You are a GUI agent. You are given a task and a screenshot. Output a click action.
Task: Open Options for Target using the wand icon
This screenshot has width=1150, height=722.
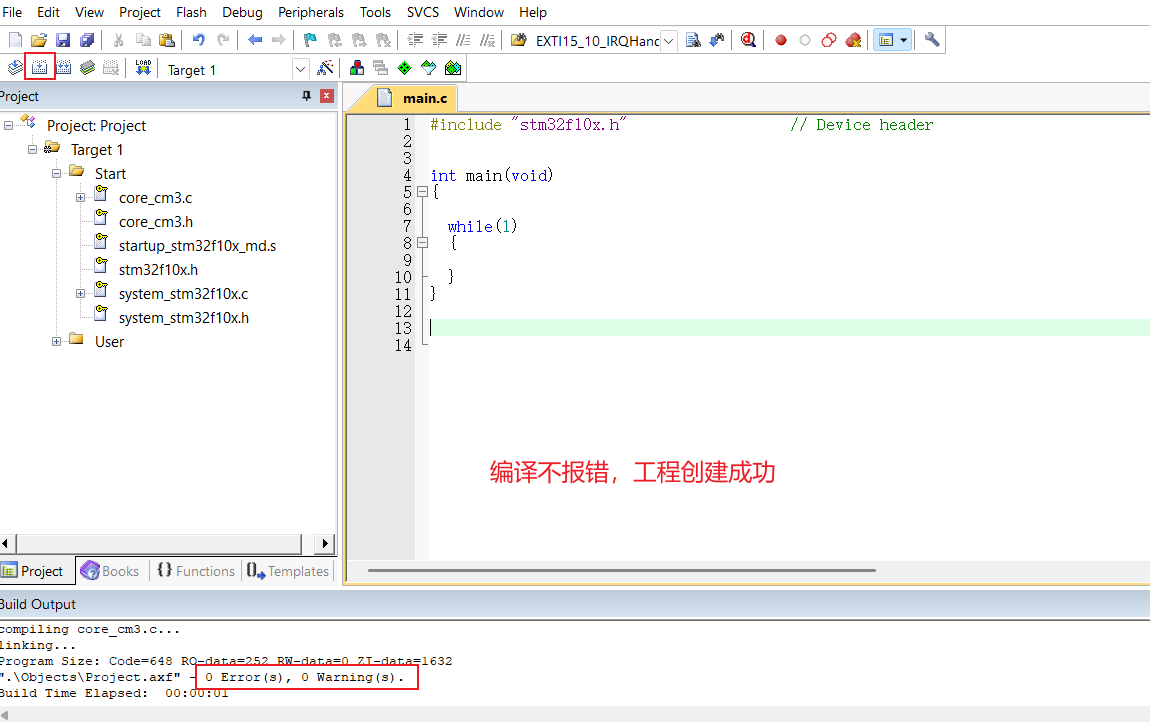coord(327,68)
